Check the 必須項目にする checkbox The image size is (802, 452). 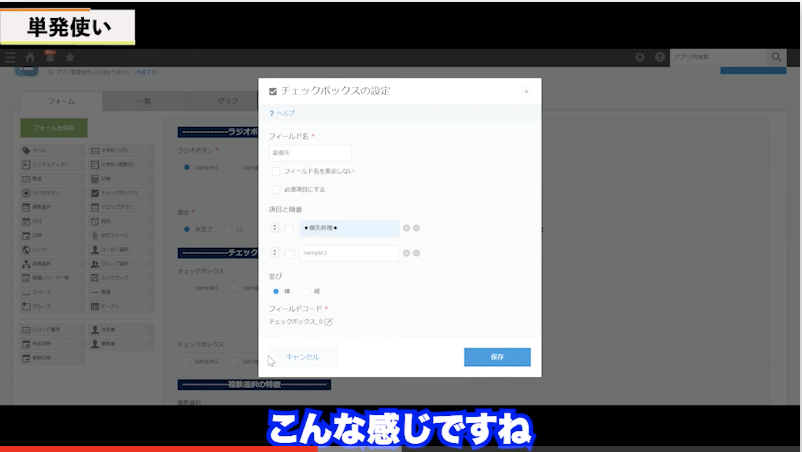tap(276, 189)
